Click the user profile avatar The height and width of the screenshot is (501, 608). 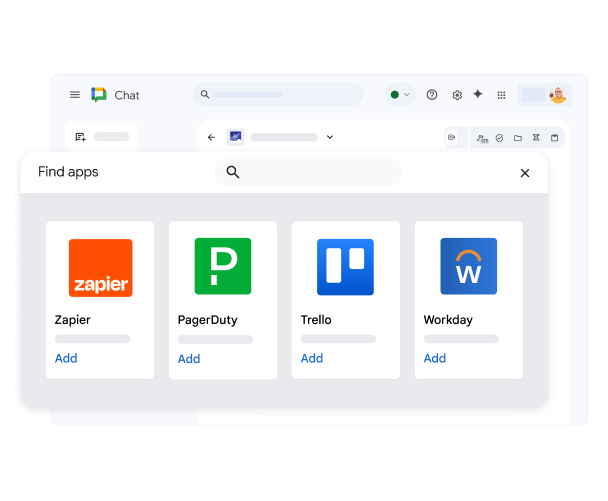558,95
